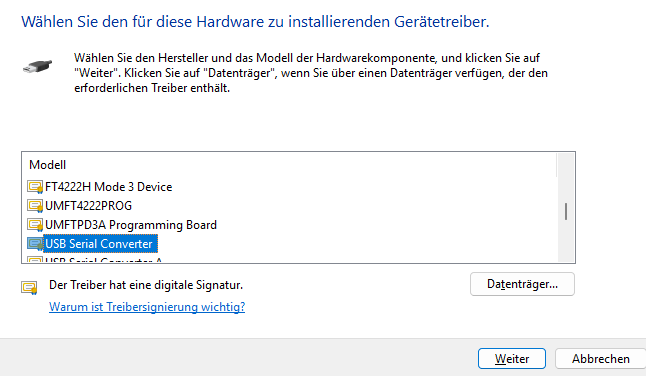Viewport: 646px width, 376px height.
Task: Open the Datenträger... dialog
Action: pyautogui.click(x=522, y=284)
